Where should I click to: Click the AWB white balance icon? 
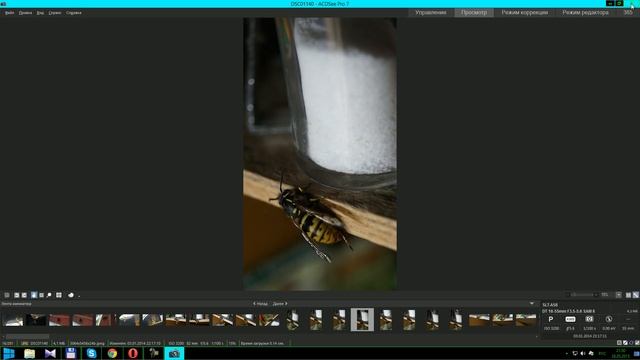[570, 319]
